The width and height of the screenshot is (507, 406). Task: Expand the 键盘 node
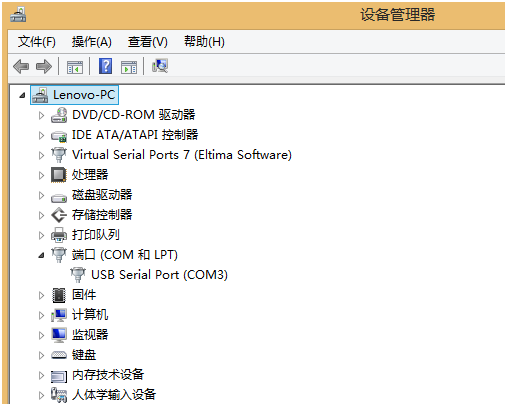(41, 355)
